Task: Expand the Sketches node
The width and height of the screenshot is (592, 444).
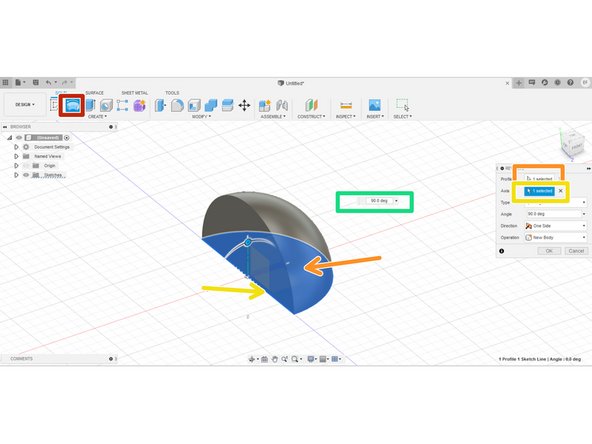Action: pyautogui.click(x=16, y=175)
